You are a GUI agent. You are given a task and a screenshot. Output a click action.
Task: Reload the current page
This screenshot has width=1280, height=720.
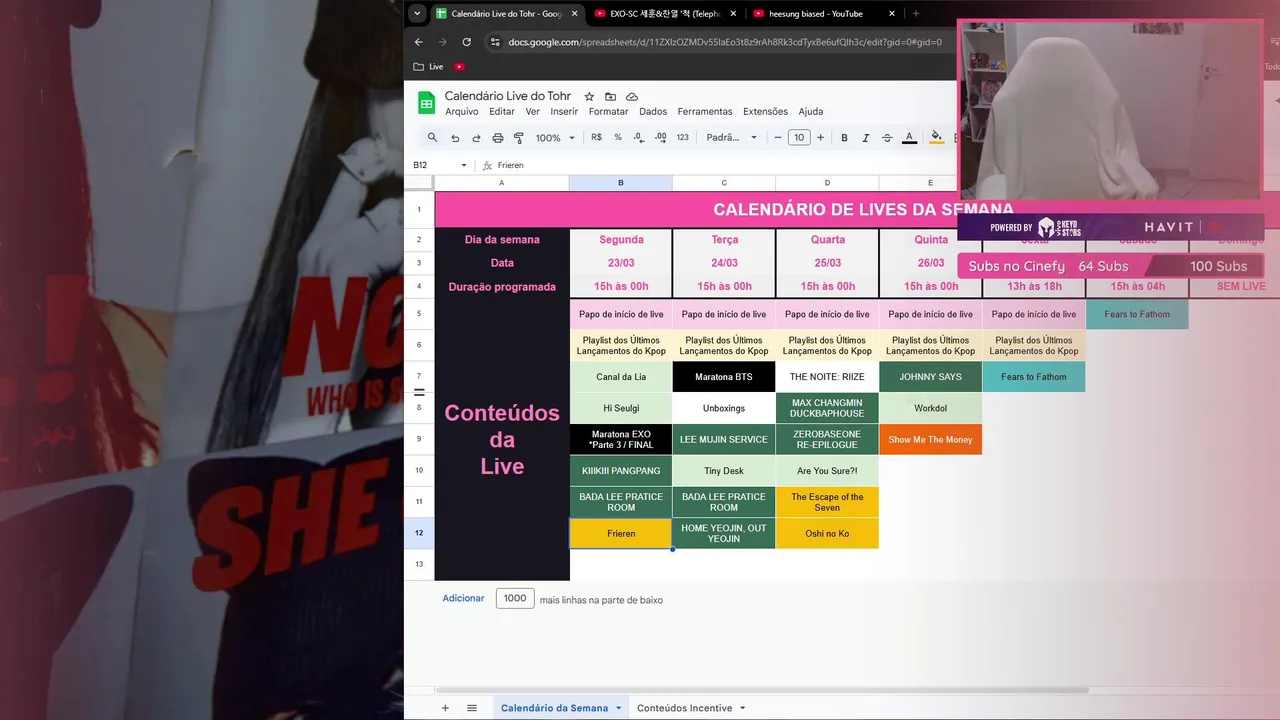[466, 42]
